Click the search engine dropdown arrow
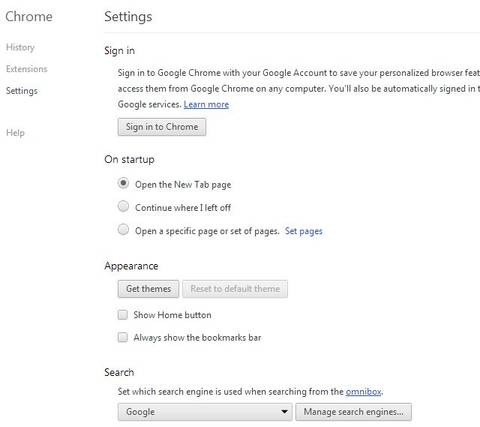 click(284, 412)
